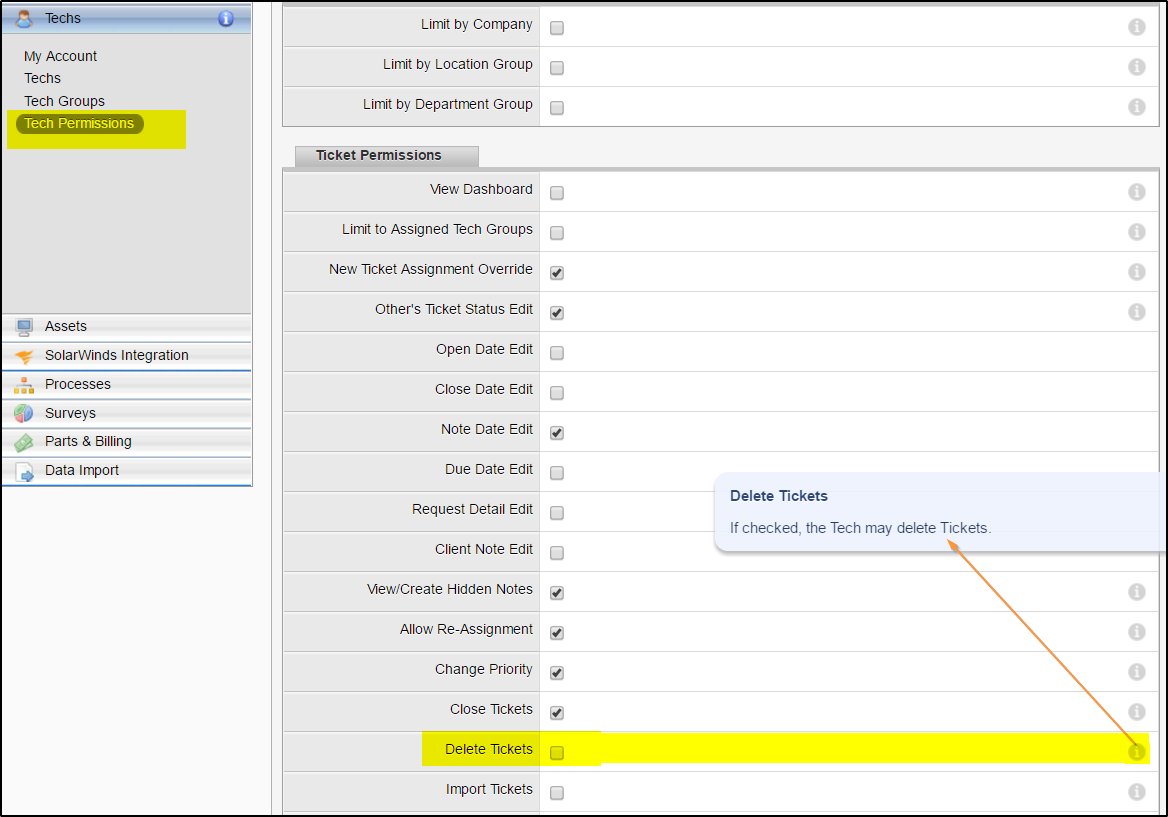1168x817 pixels.
Task: Check the View Dashboard checkbox
Action: 556,194
